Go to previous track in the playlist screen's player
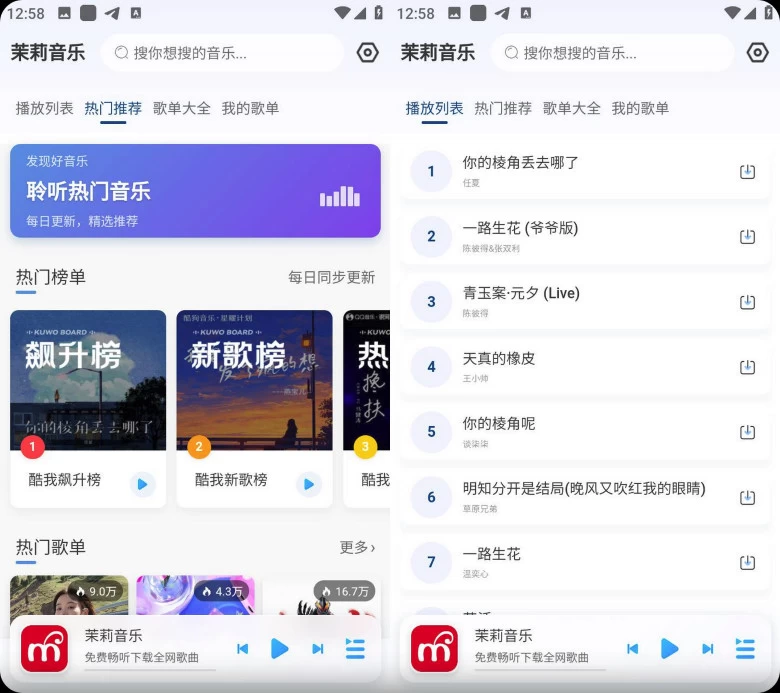Image resolution: width=780 pixels, height=693 pixels. coord(632,649)
